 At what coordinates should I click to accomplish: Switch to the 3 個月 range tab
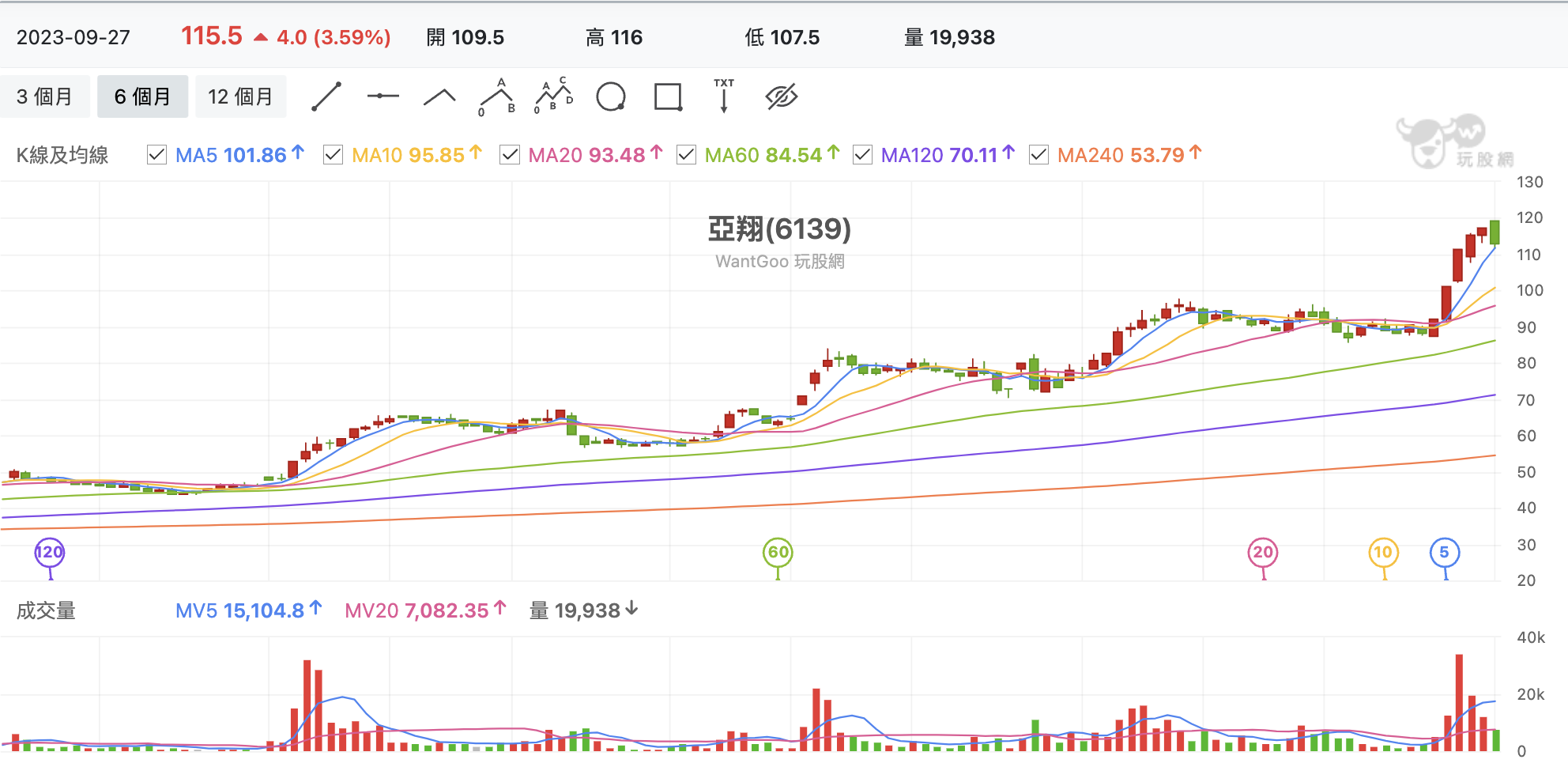[x=44, y=96]
